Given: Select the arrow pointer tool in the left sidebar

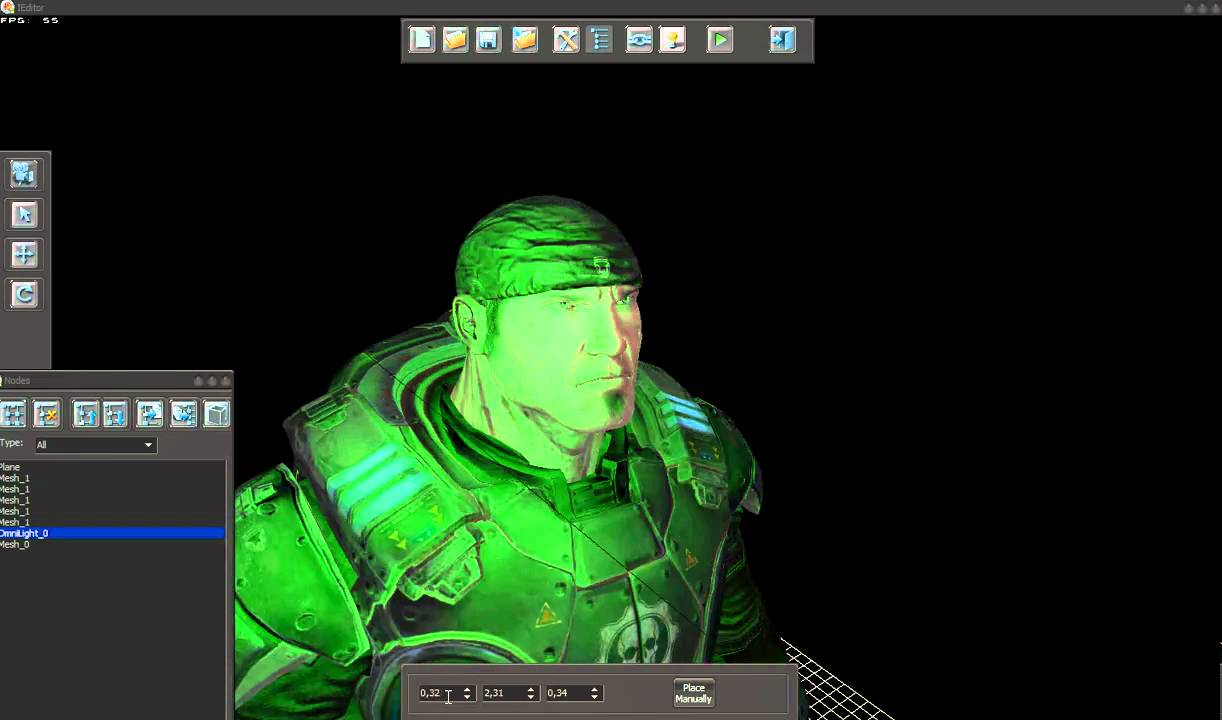Looking at the screenshot, I should pos(24,214).
